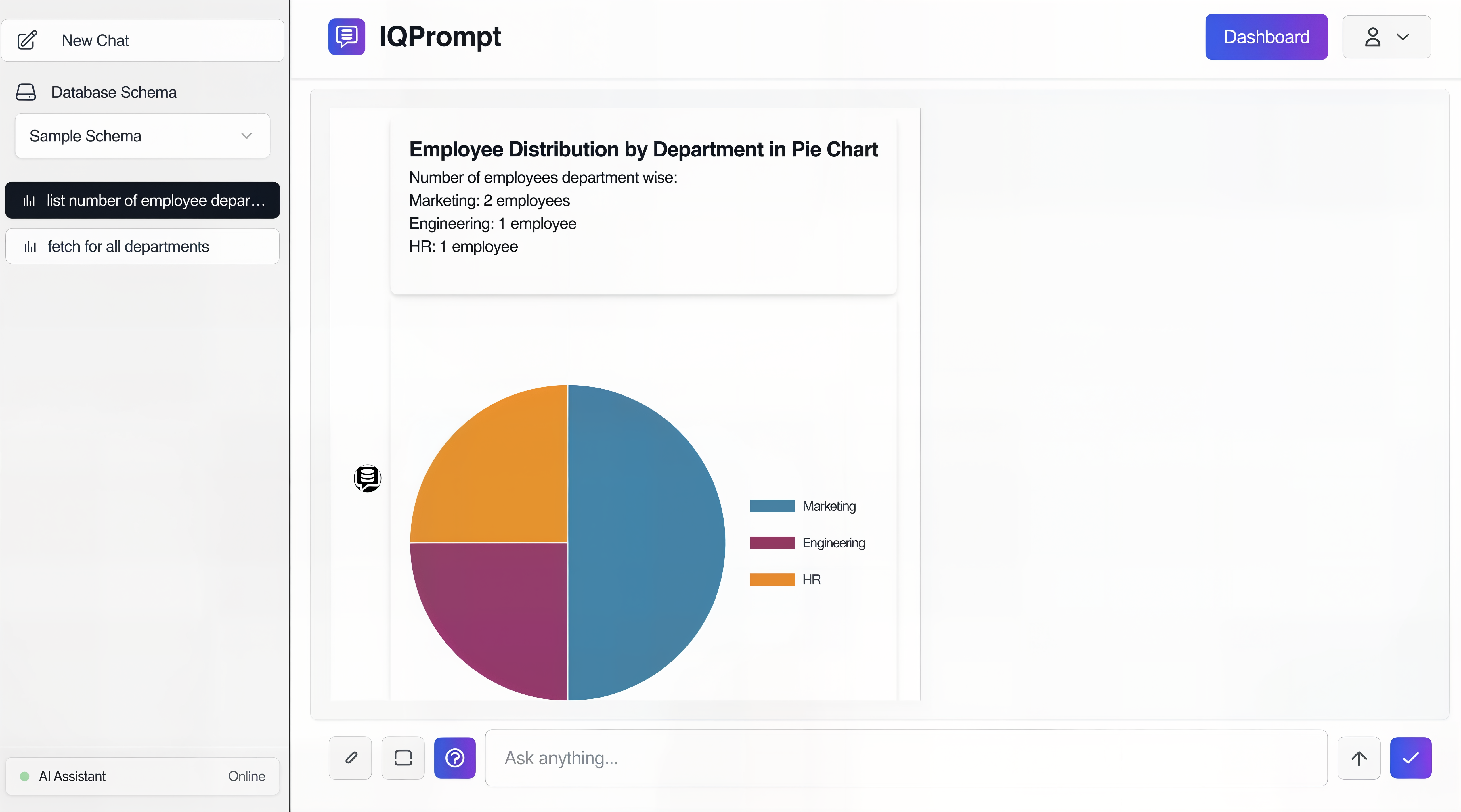1461x812 pixels.
Task: Click the screenshot capture icon beside input
Action: tap(403, 758)
